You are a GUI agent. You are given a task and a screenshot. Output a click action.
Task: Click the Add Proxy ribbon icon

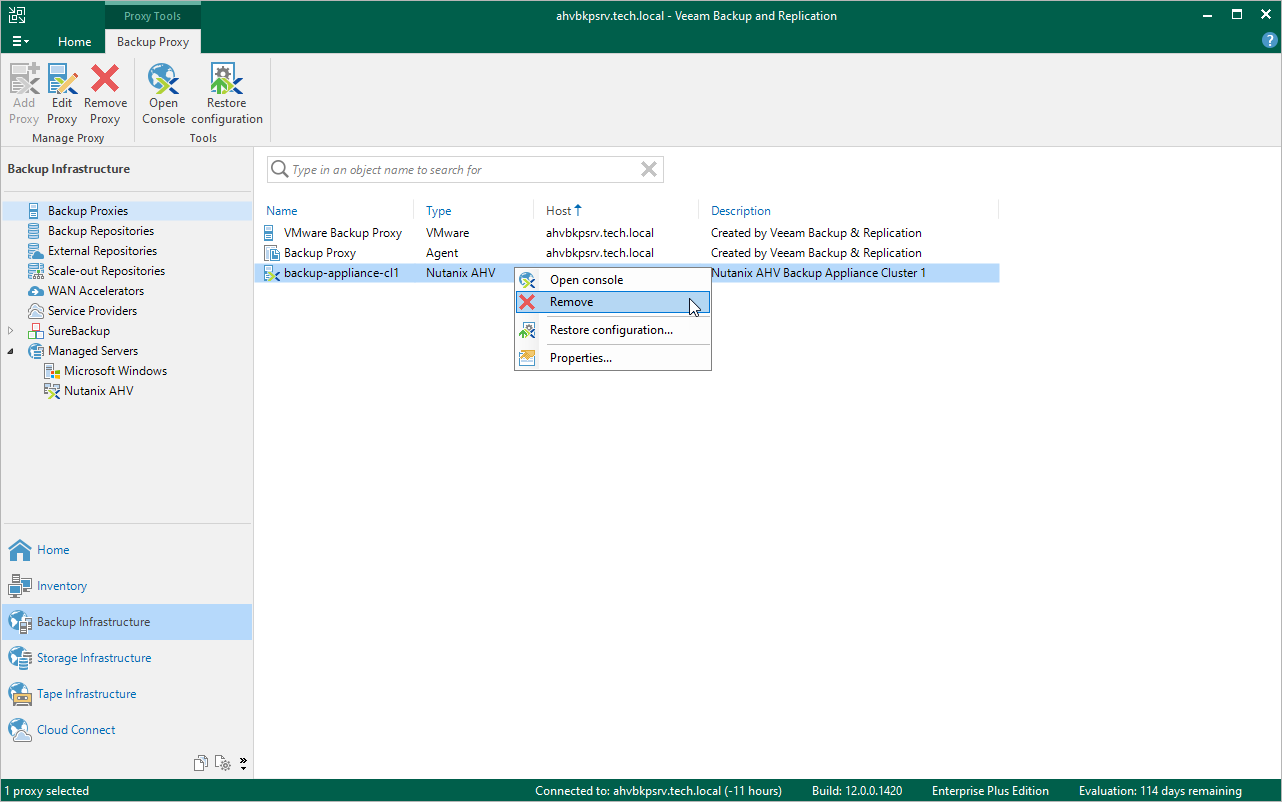[x=24, y=94]
